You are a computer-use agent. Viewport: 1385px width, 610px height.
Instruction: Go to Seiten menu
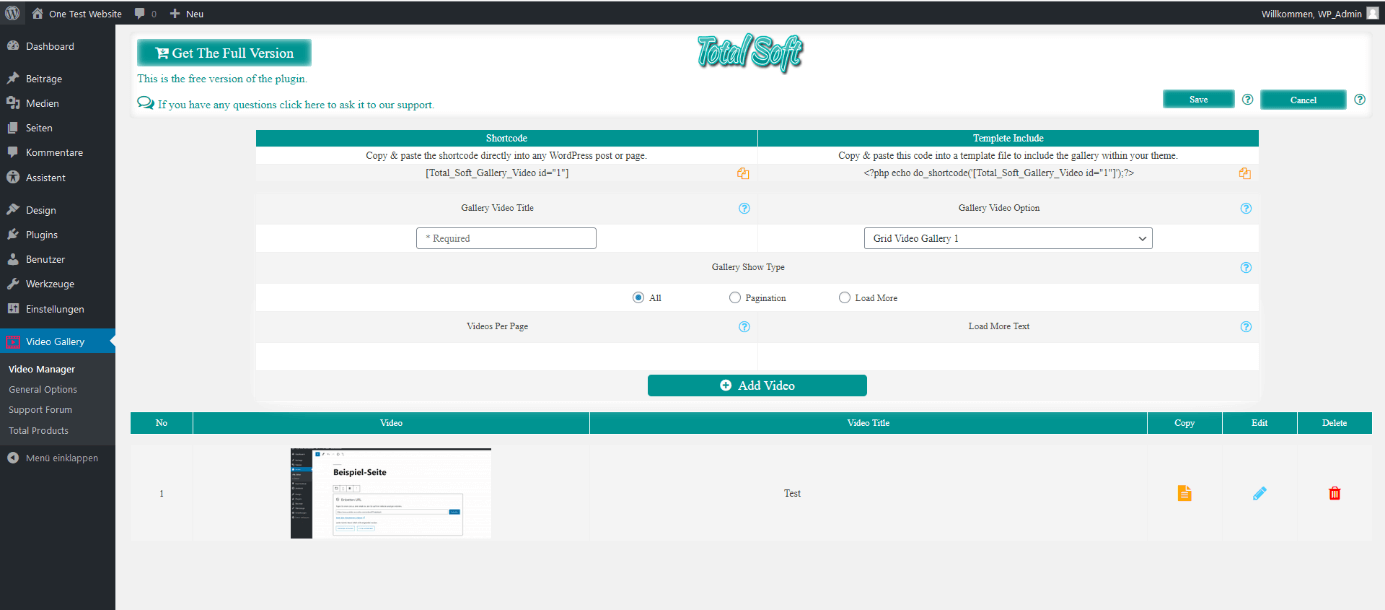tap(57, 128)
